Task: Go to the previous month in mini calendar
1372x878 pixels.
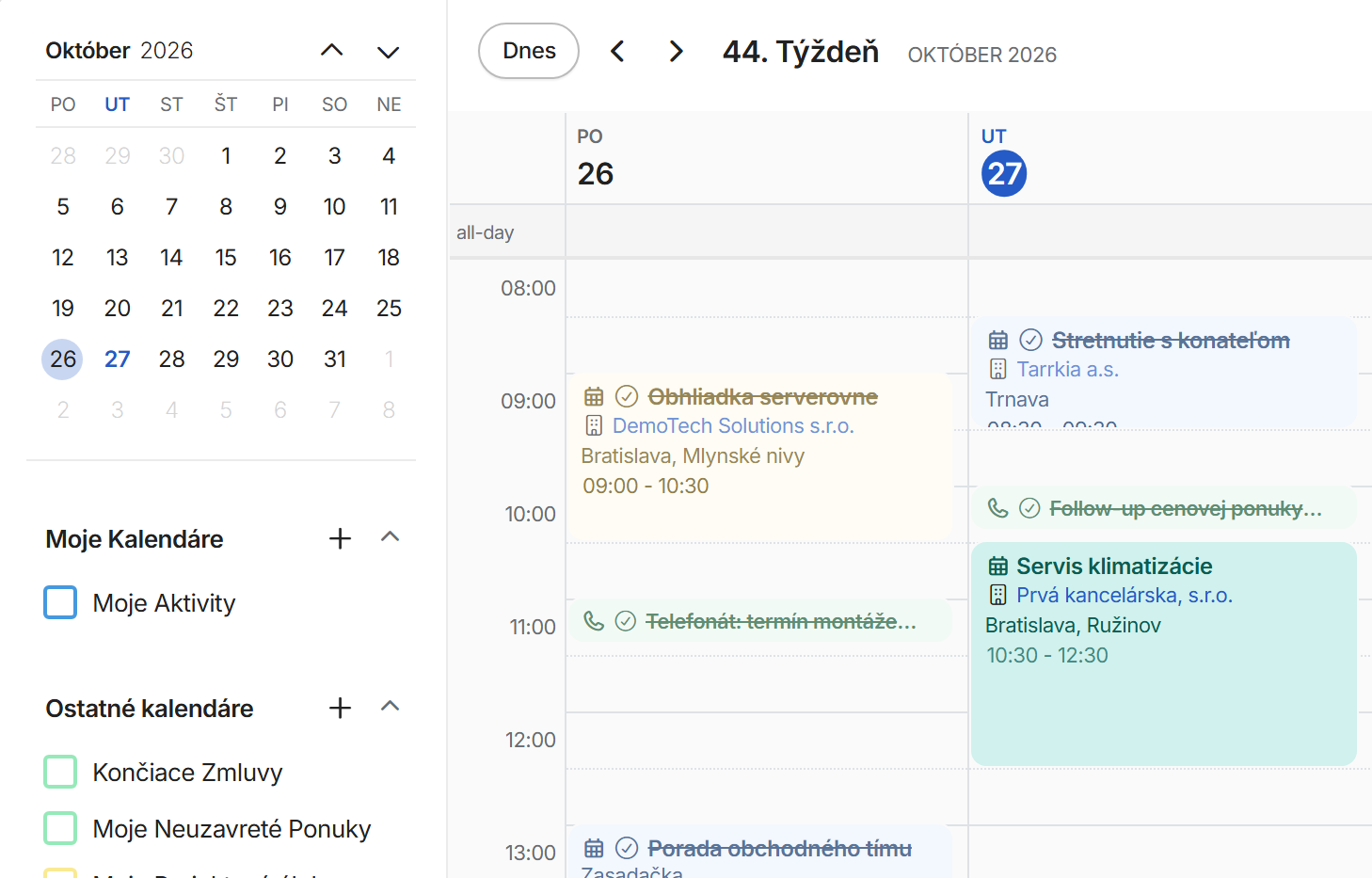Action: pyautogui.click(x=332, y=51)
